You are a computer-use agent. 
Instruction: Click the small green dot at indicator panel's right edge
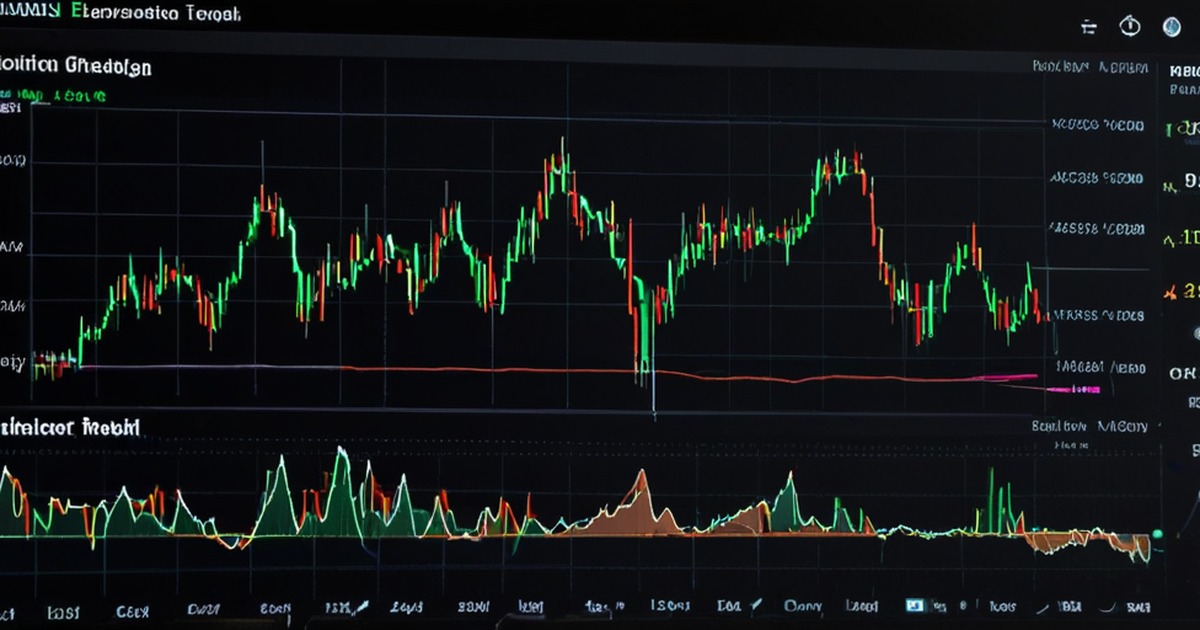(x=1158, y=534)
